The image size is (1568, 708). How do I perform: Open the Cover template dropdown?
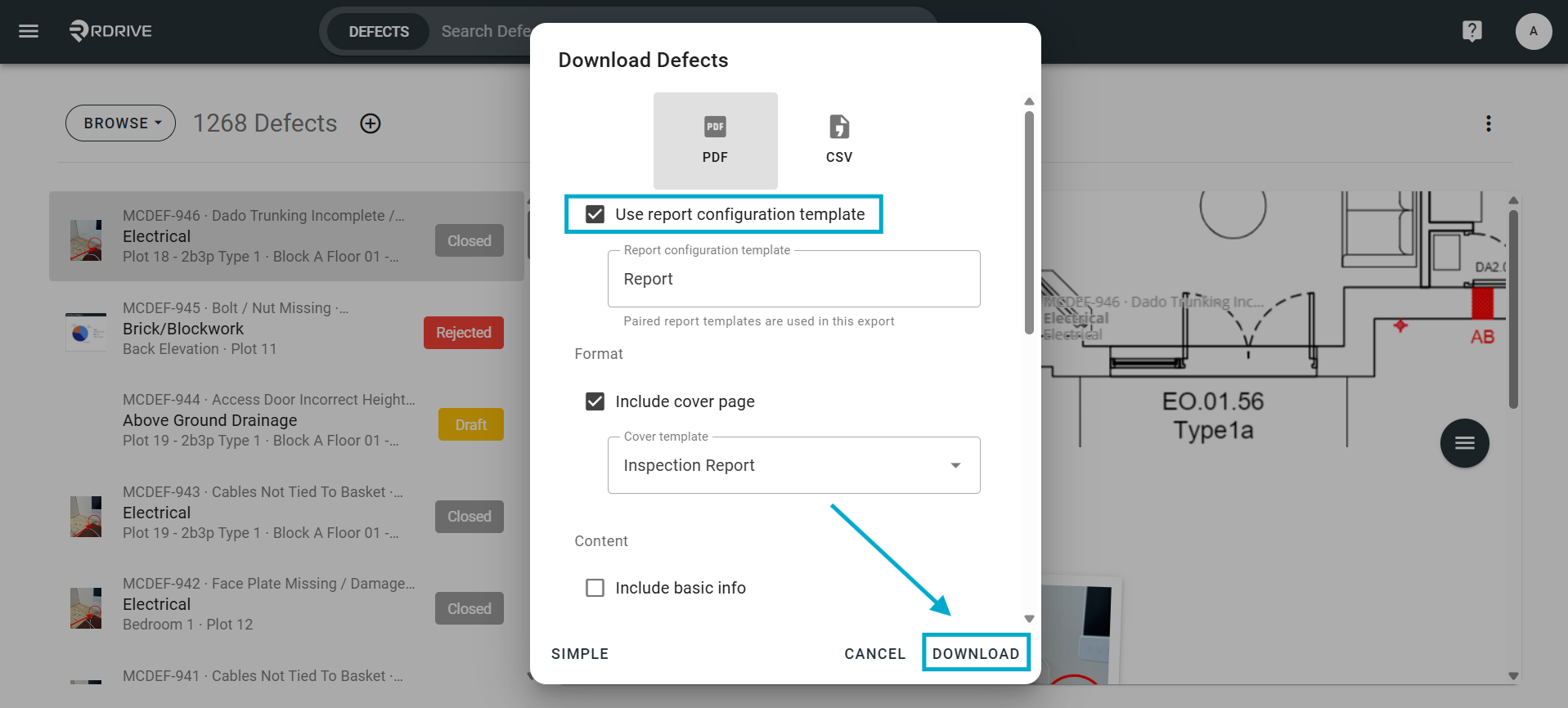click(x=793, y=465)
